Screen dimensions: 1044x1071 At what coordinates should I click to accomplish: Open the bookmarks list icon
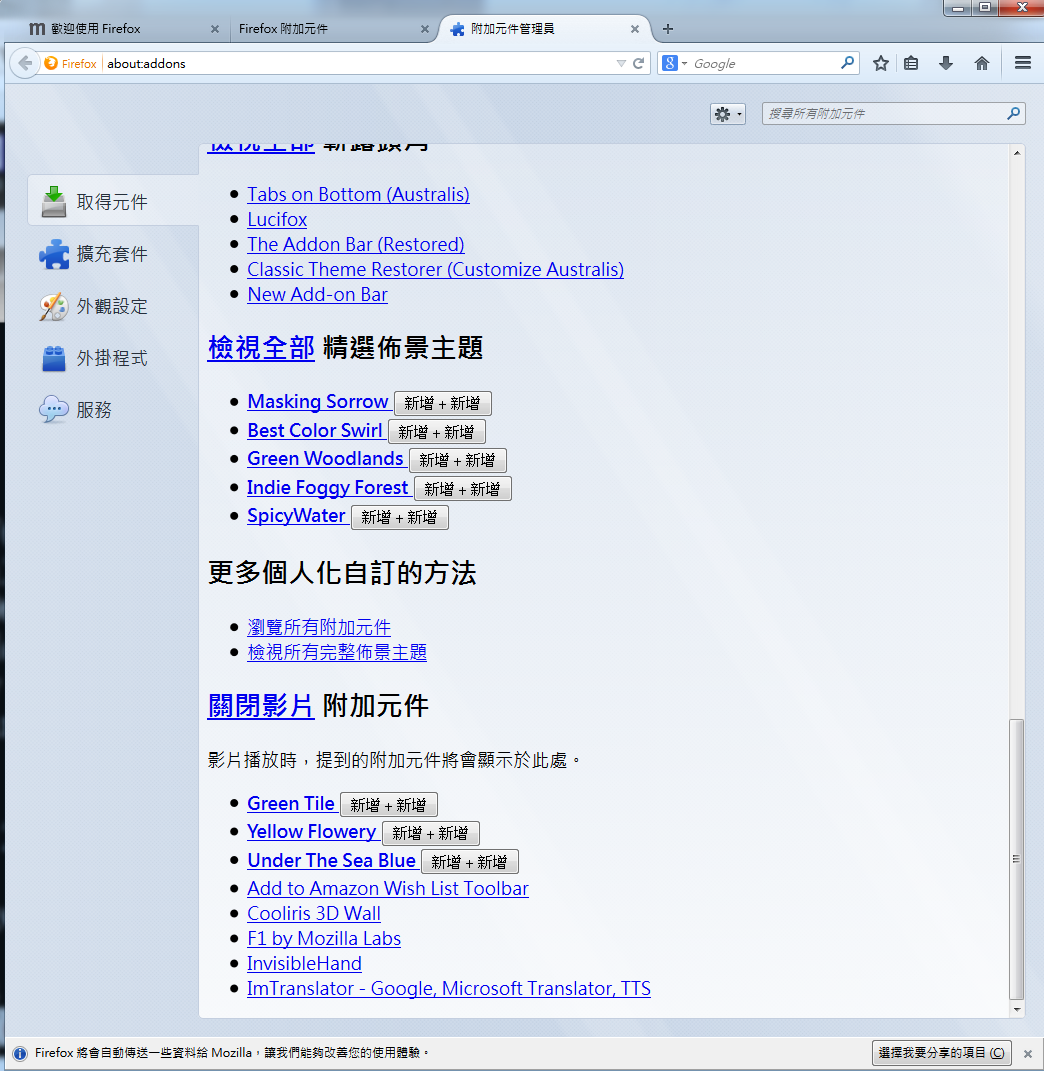click(x=911, y=64)
